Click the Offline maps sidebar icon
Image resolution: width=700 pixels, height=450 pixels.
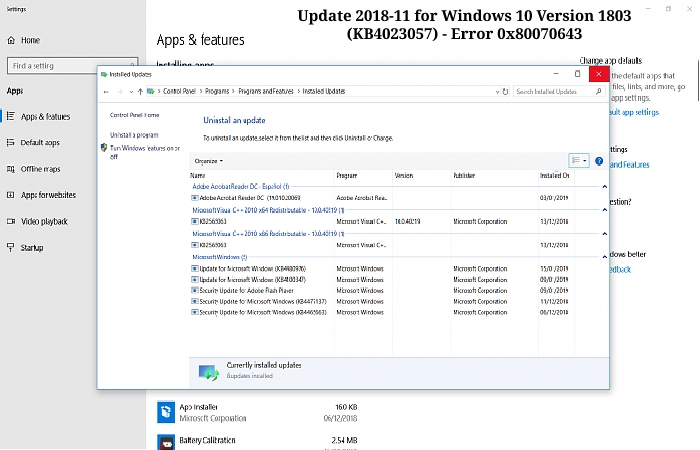[x=11, y=169]
